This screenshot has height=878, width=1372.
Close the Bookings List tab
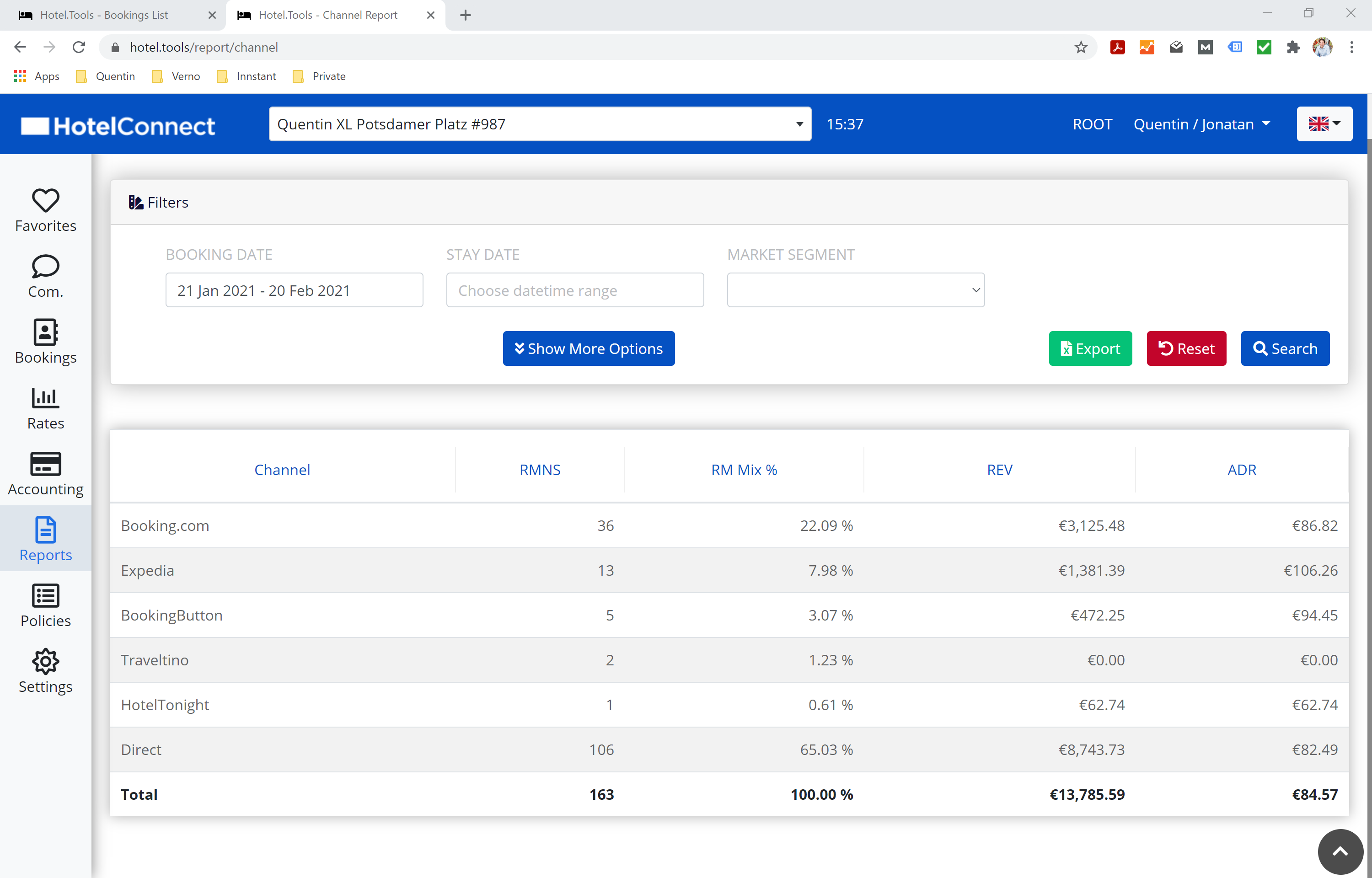(212, 16)
